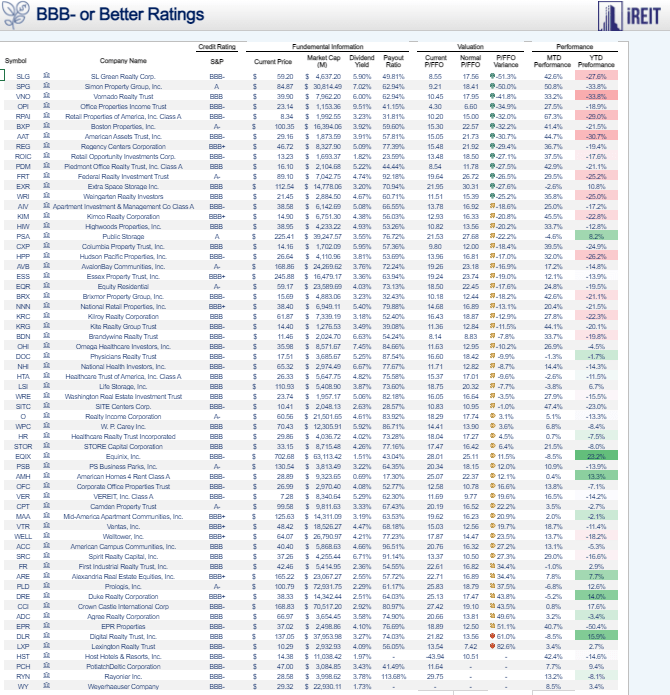Click the 702.68 price in the EQIX row
This screenshot has height=695, width=670.
pyautogui.click(x=284, y=456)
